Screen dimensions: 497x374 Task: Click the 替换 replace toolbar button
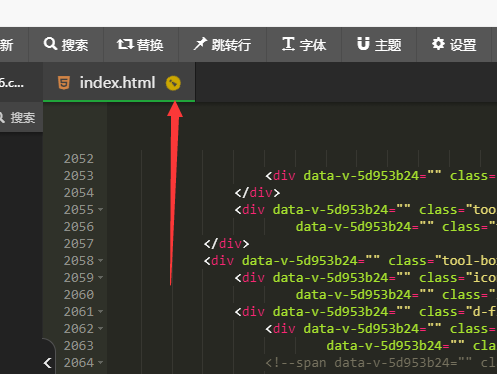[x=141, y=45]
